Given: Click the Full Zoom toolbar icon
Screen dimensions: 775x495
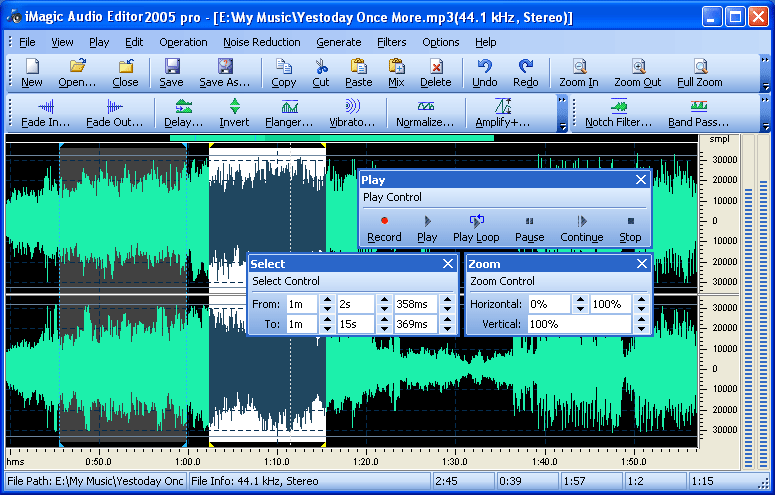Looking at the screenshot, I should click(x=700, y=73).
